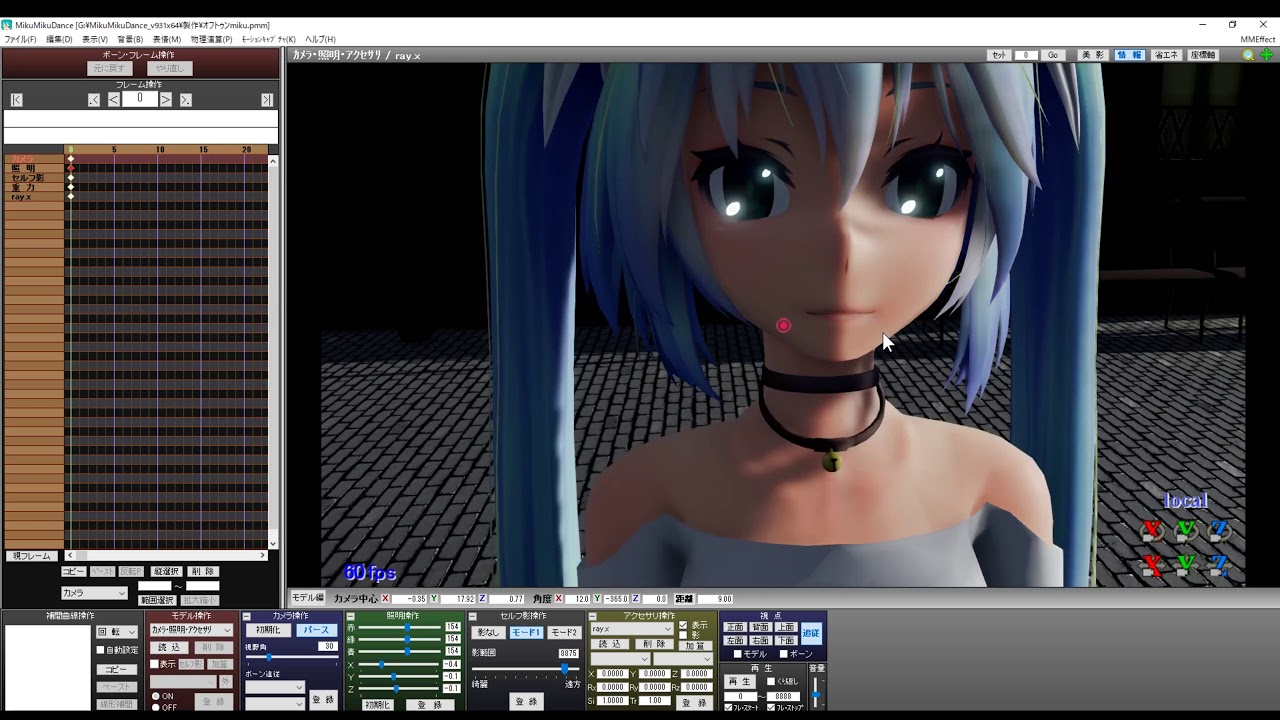Toggle フレ・スタート checkbox
Screen dimensions: 1280x720
[x=728, y=707]
